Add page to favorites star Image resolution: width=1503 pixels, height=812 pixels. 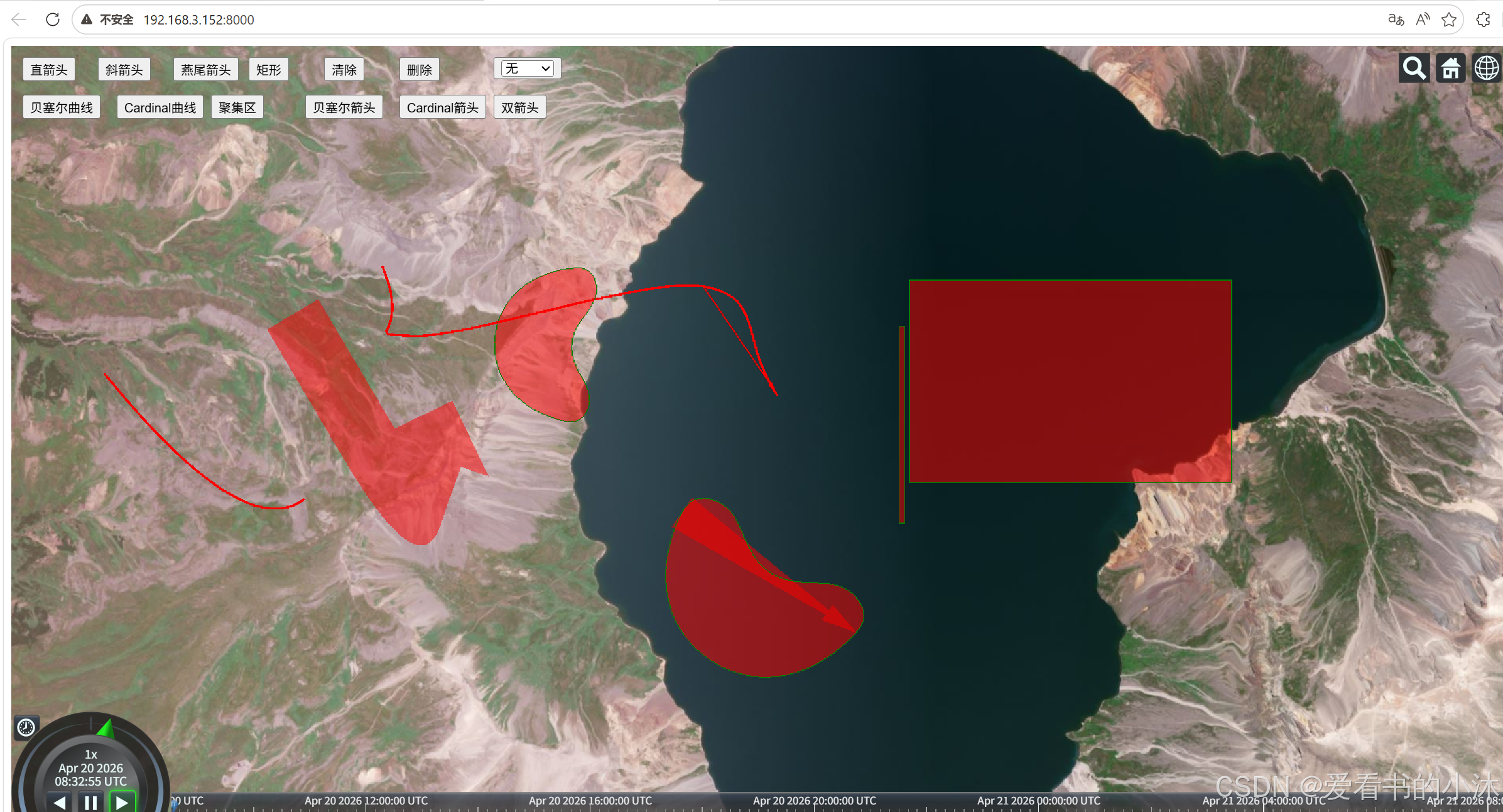pos(1449,19)
